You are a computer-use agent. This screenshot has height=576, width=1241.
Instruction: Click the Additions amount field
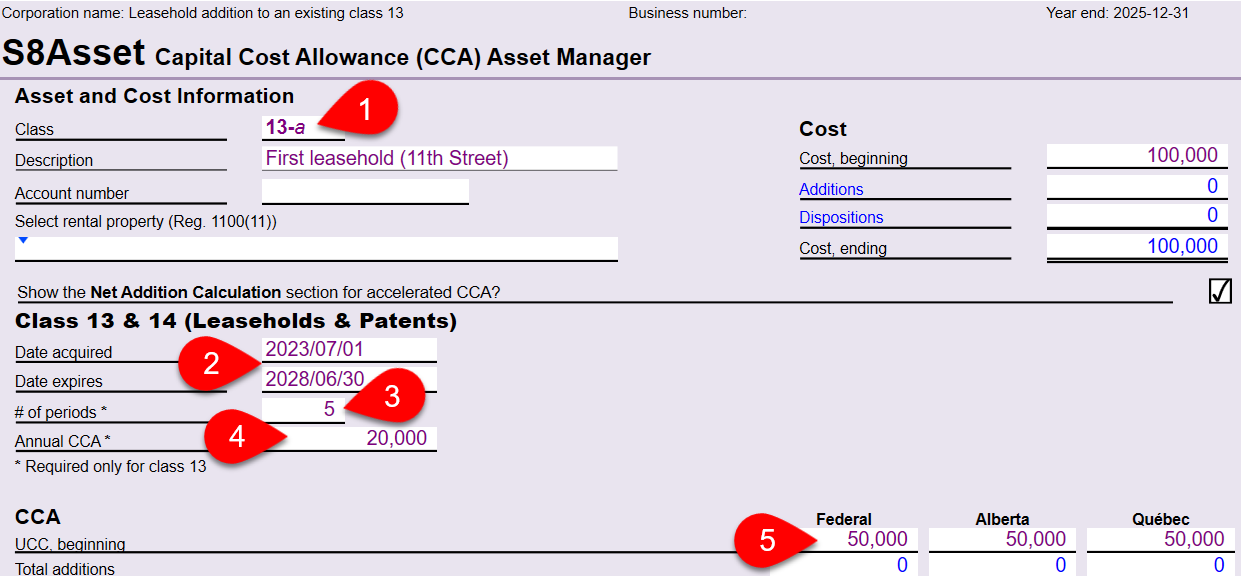click(x=1137, y=186)
